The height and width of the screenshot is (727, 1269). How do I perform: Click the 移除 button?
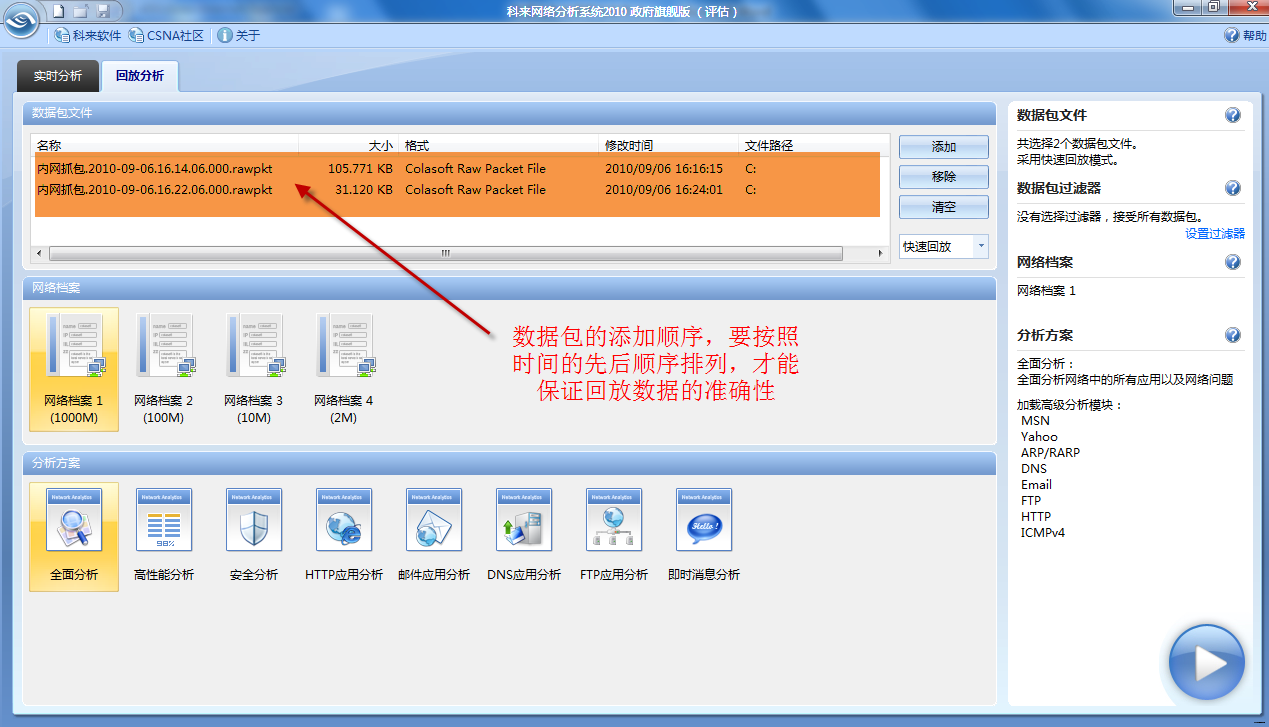point(944,177)
